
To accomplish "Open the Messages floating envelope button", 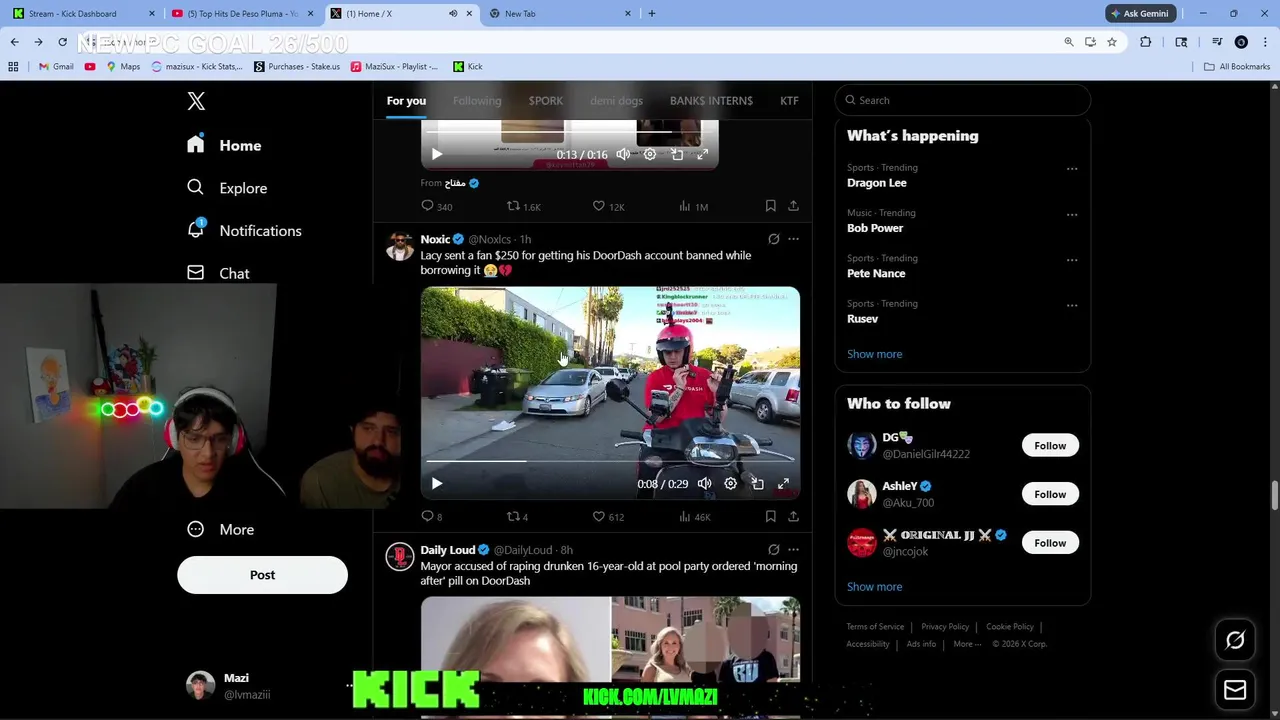I will coord(1235,690).
